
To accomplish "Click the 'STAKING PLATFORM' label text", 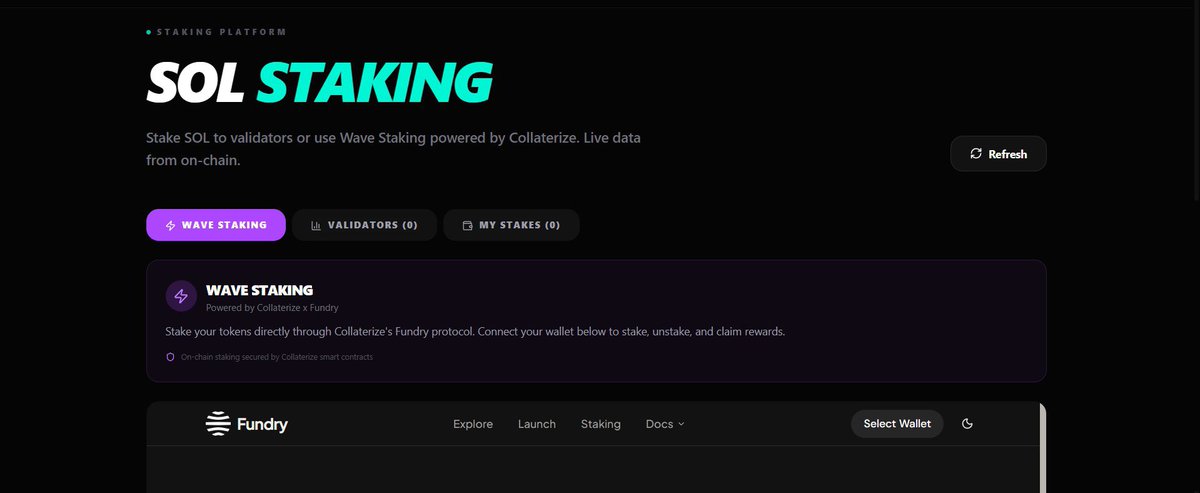I will 222,32.
